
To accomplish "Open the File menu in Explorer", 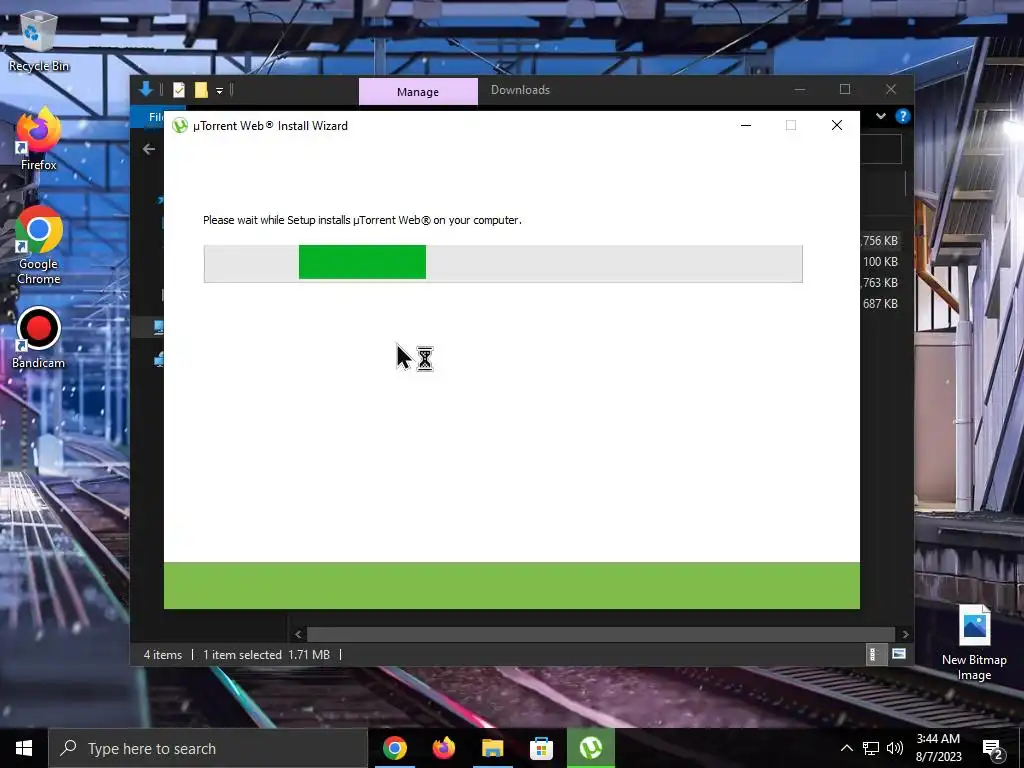I will pyautogui.click(x=155, y=117).
